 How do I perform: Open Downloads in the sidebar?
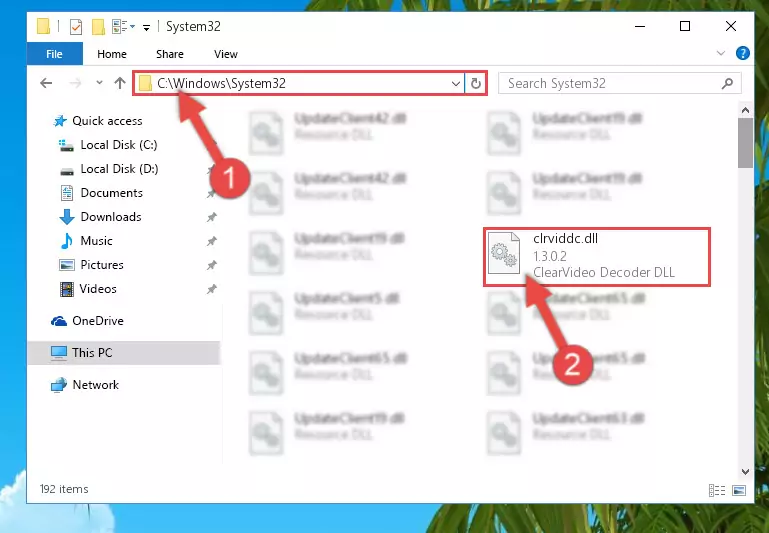click(x=111, y=217)
